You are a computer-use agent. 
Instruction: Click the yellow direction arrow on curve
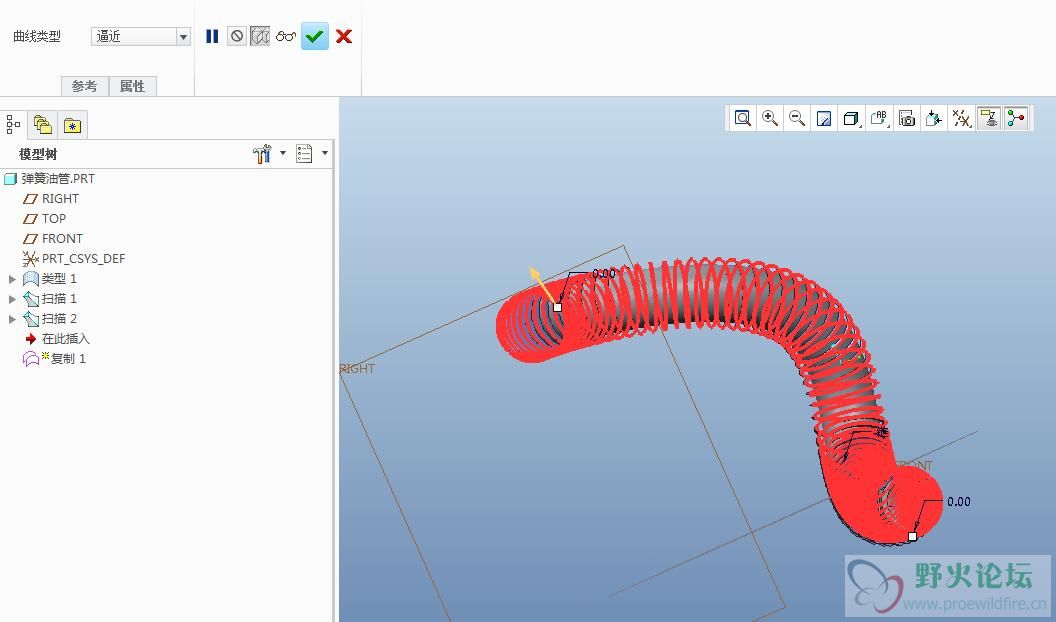[x=541, y=284]
